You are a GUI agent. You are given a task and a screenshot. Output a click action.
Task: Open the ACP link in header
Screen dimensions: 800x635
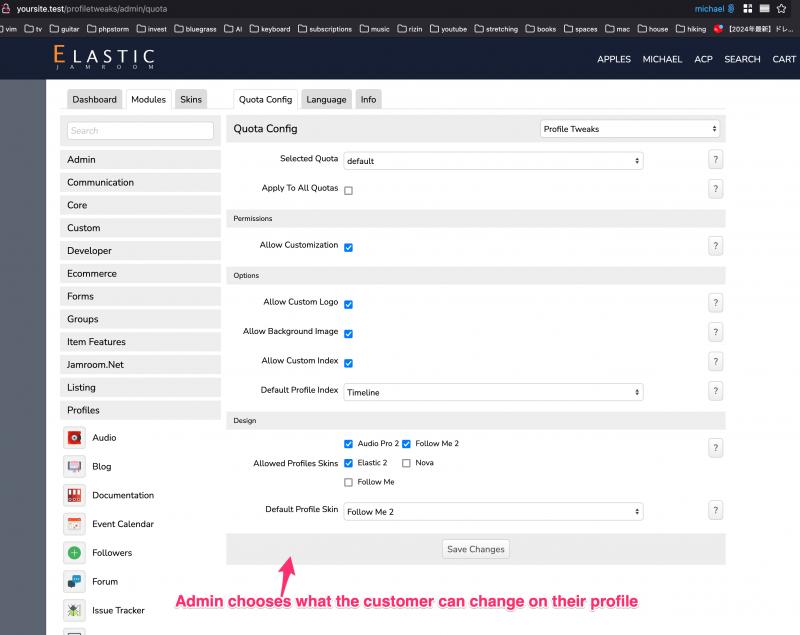click(703, 59)
